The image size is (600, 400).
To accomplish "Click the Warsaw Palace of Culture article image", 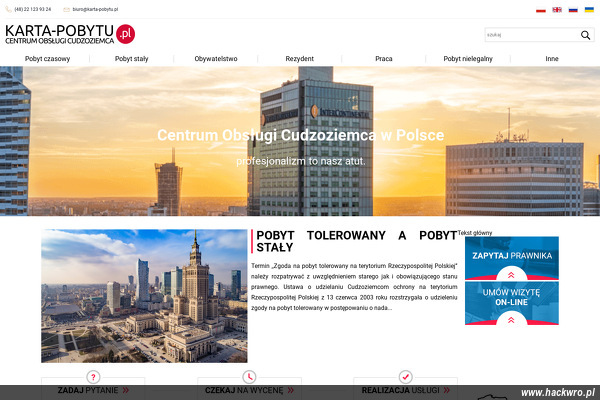I will pos(144,296).
